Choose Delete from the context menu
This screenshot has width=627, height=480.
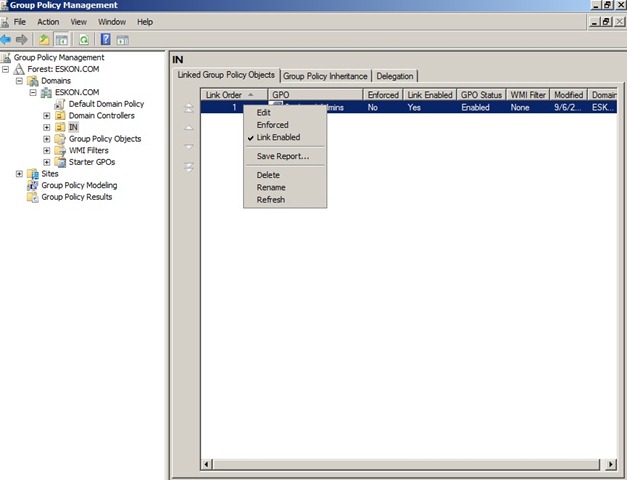coord(285,175)
